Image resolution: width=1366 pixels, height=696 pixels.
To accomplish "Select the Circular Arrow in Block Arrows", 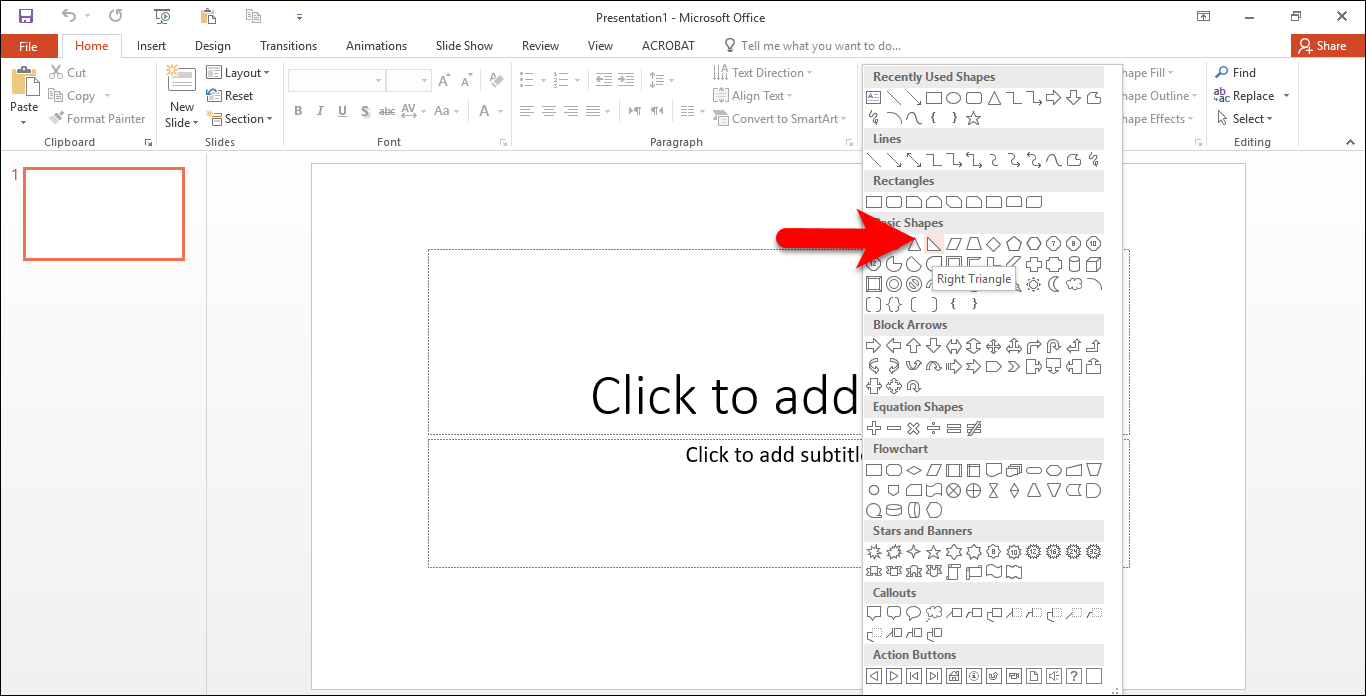I will point(914,386).
